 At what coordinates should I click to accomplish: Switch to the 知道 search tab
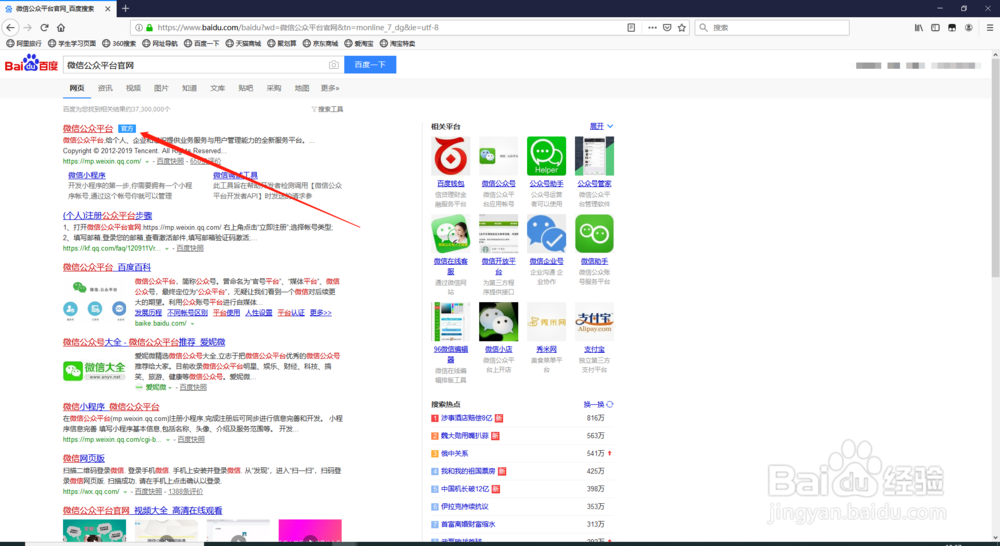(189, 88)
